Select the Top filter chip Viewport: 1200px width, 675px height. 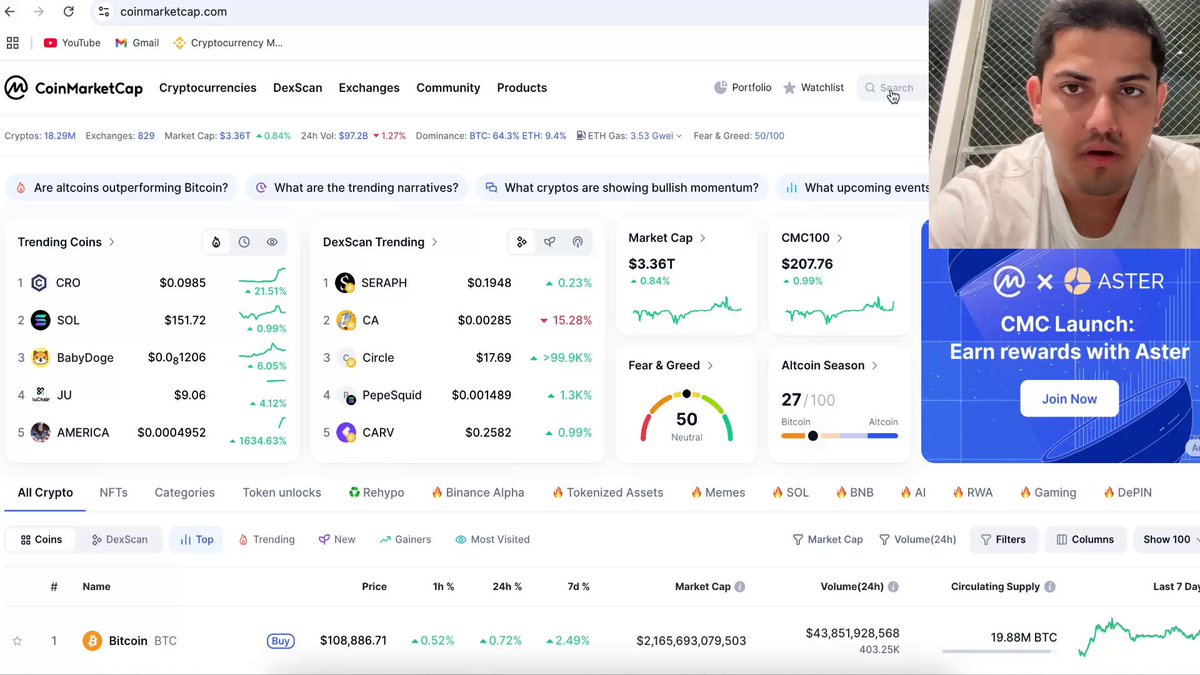197,539
